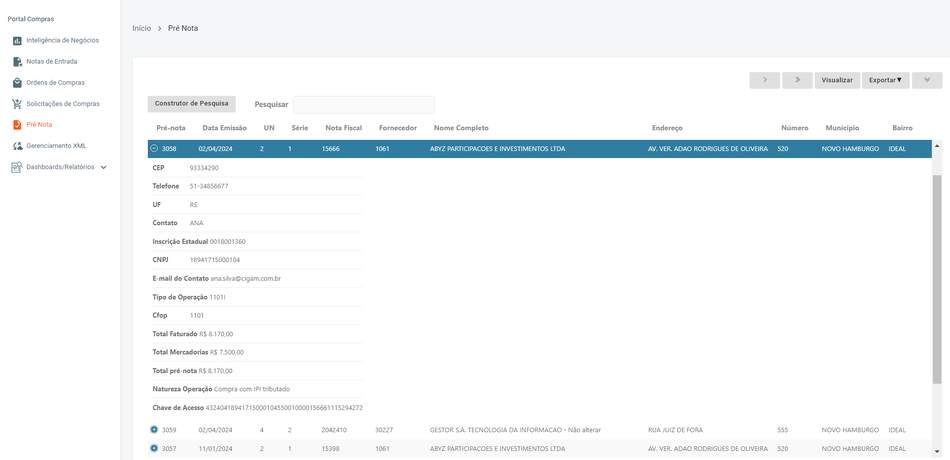Collapse details of pré-nota 3058

click(154, 148)
